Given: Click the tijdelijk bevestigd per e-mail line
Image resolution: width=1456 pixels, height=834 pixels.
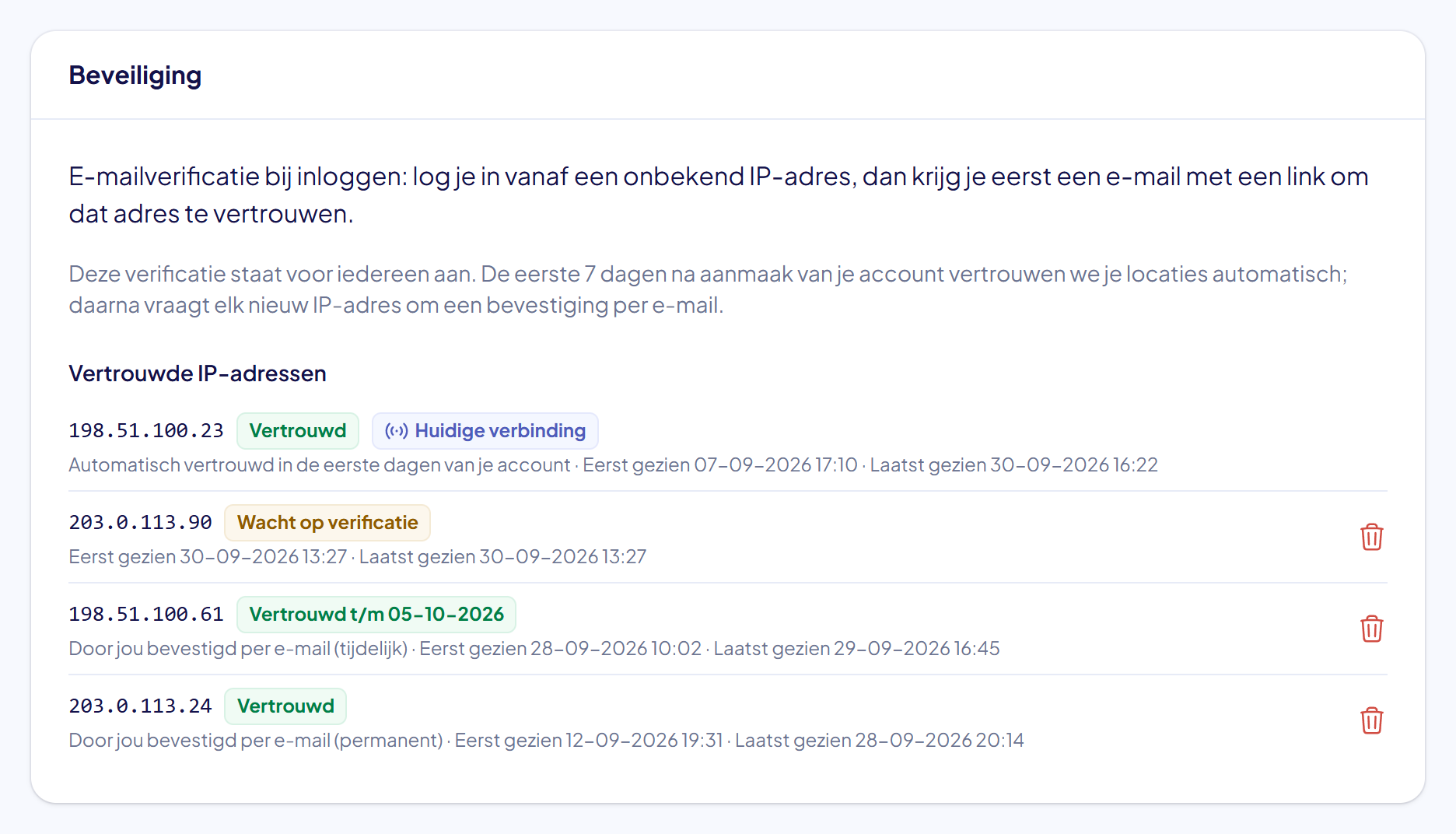Looking at the screenshot, I should click(x=534, y=649).
